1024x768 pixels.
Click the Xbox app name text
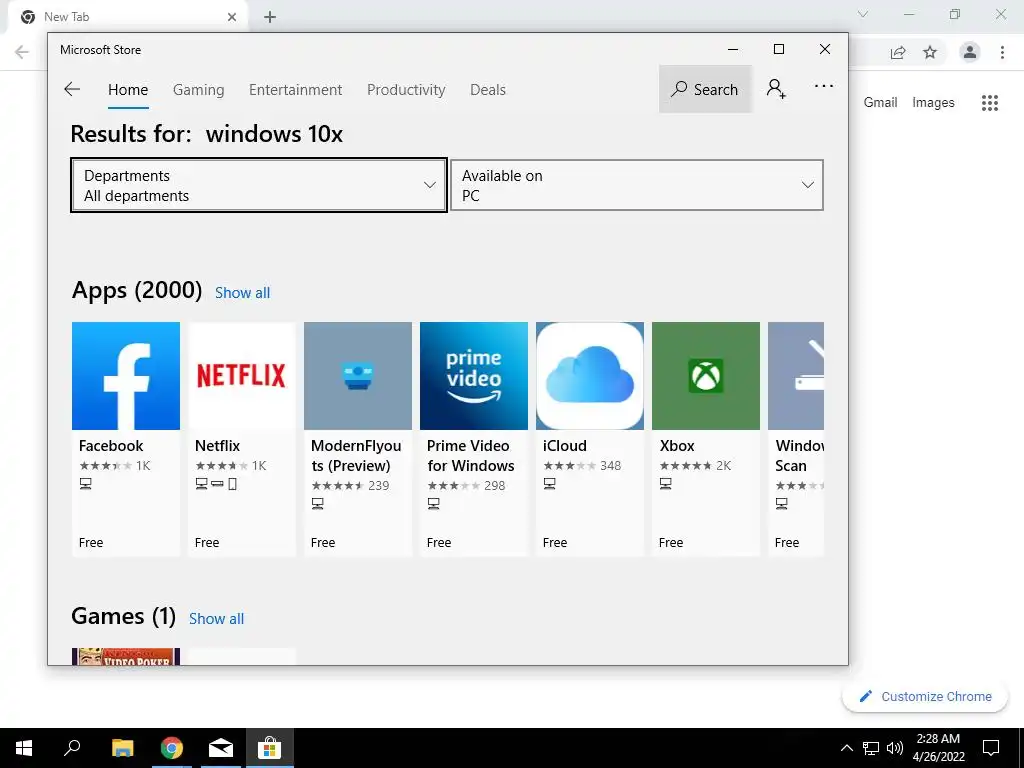click(677, 446)
